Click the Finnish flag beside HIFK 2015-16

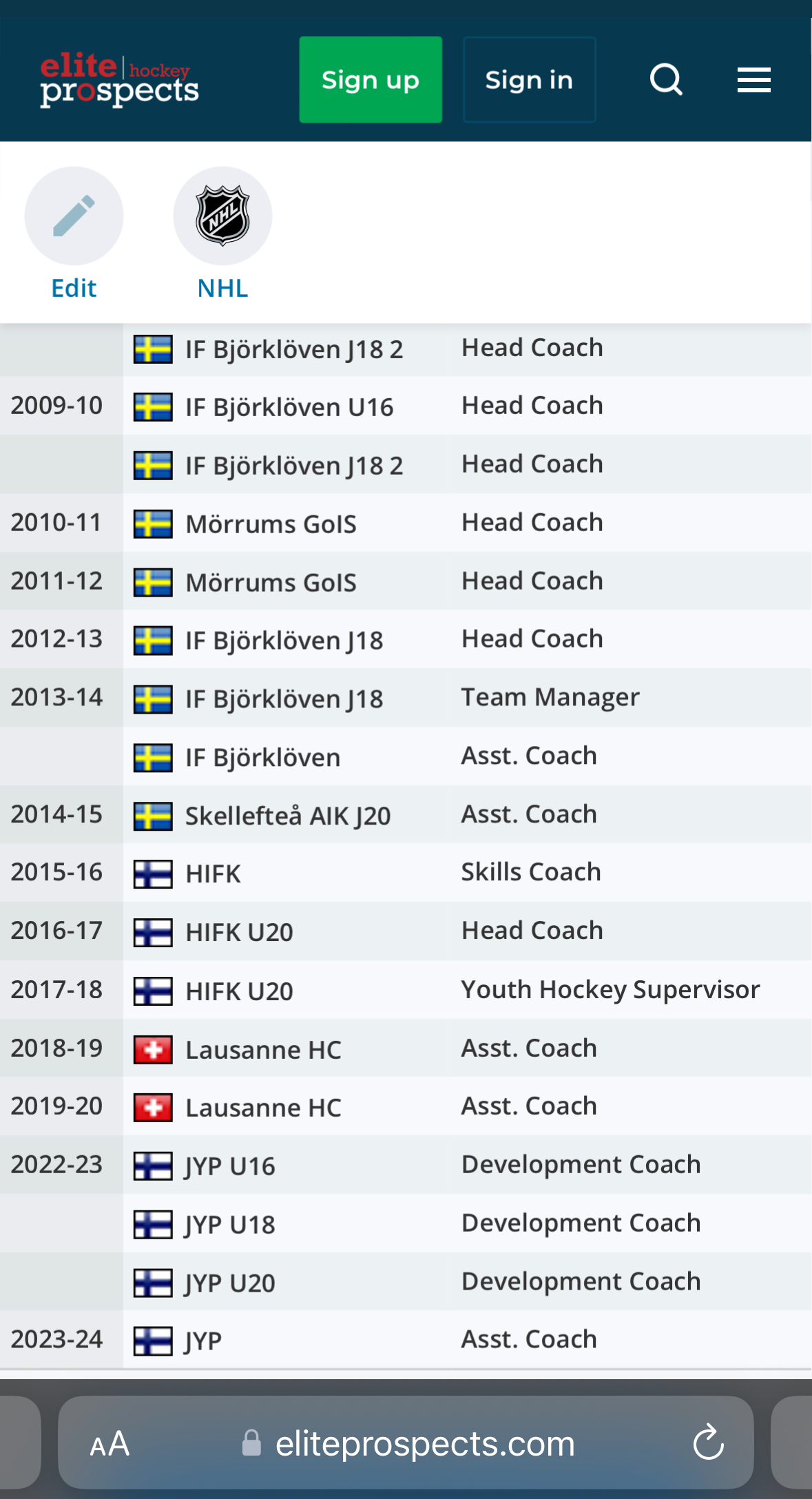point(153,874)
